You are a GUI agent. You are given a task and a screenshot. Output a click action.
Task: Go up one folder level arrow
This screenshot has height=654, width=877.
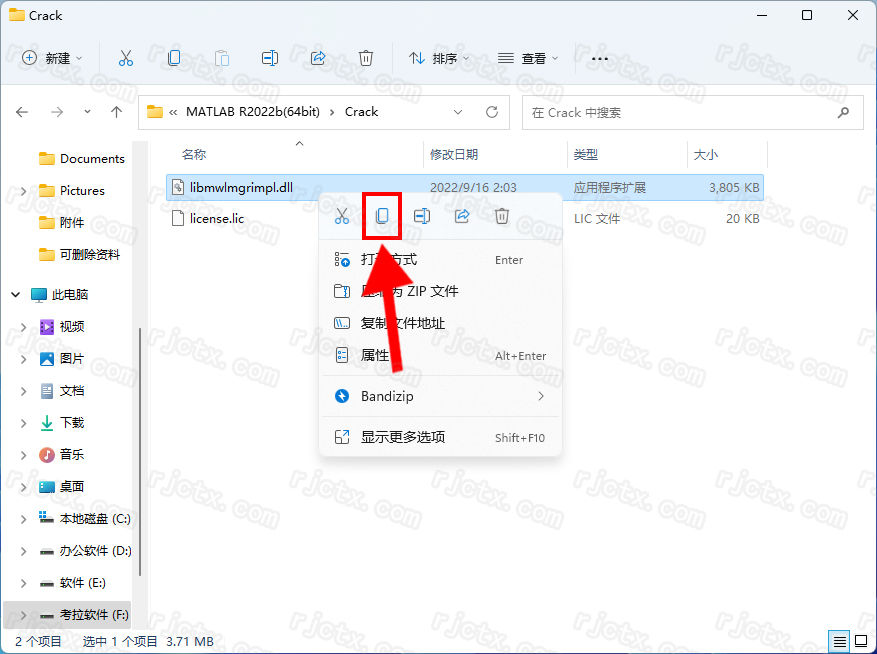[116, 112]
